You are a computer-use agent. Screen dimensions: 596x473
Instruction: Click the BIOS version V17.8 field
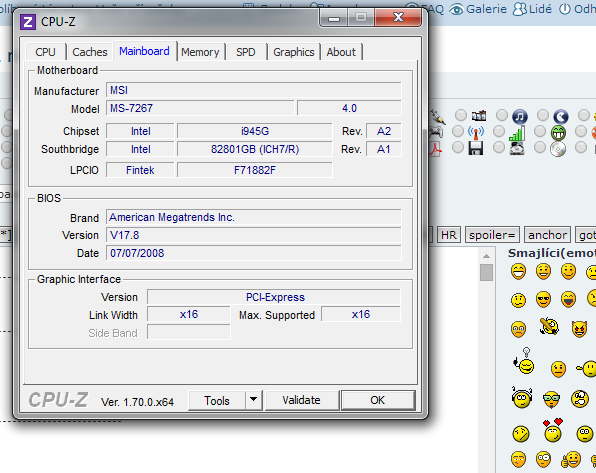[x=254, y=235]
